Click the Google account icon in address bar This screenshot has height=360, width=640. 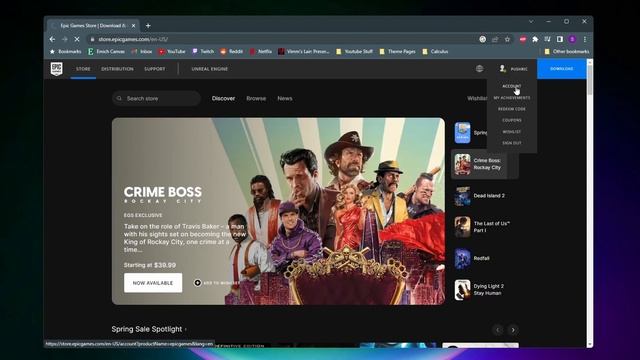coord(482,39)
